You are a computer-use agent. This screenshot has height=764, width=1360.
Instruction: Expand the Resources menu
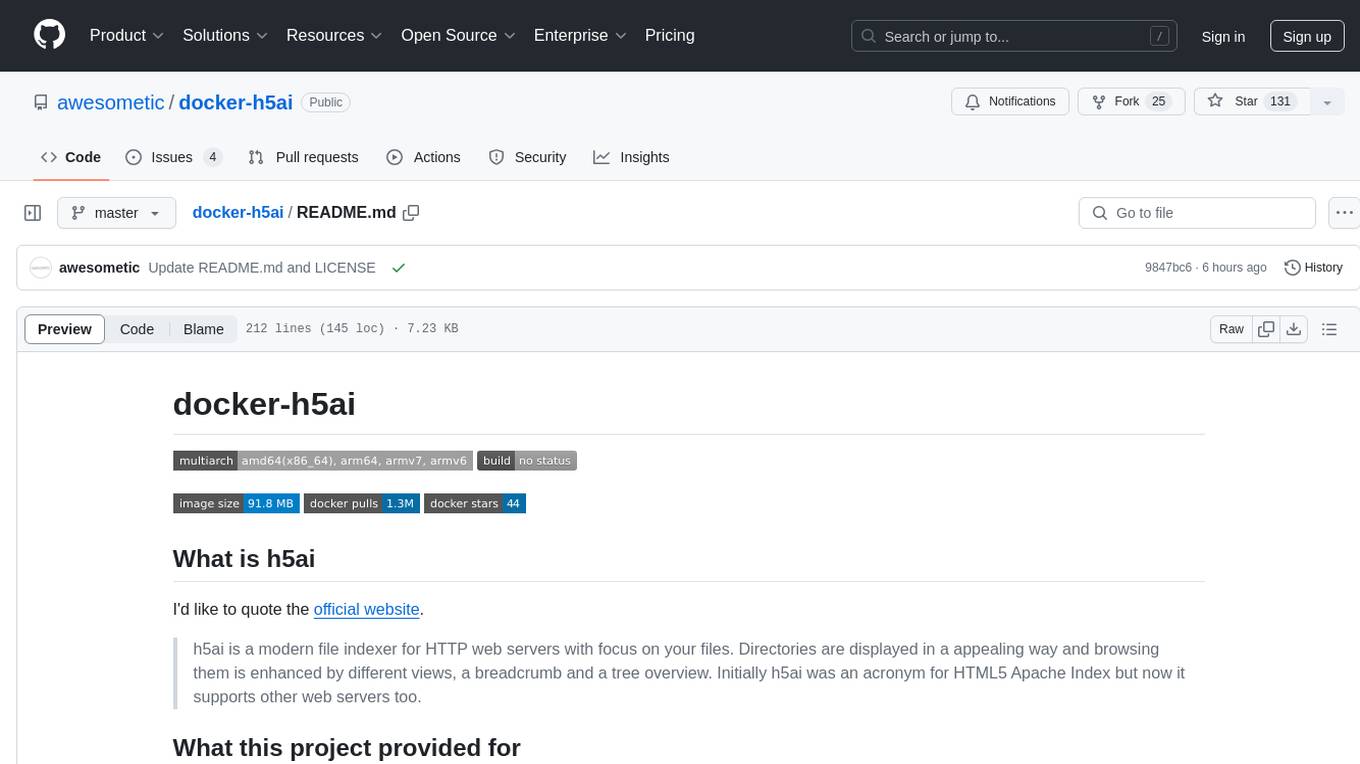(335, 35)
